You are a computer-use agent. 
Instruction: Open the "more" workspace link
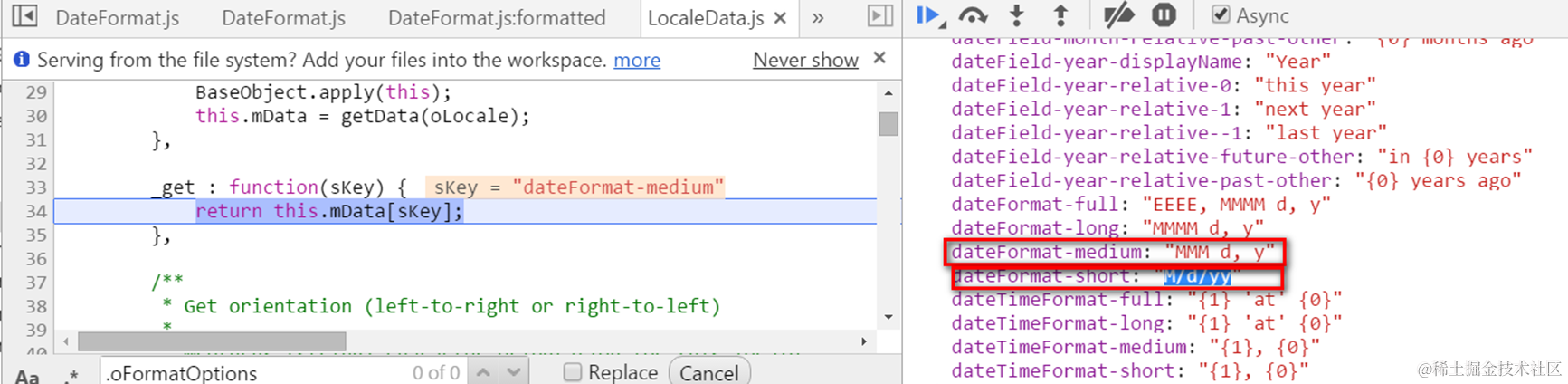[x=637, y=61]
